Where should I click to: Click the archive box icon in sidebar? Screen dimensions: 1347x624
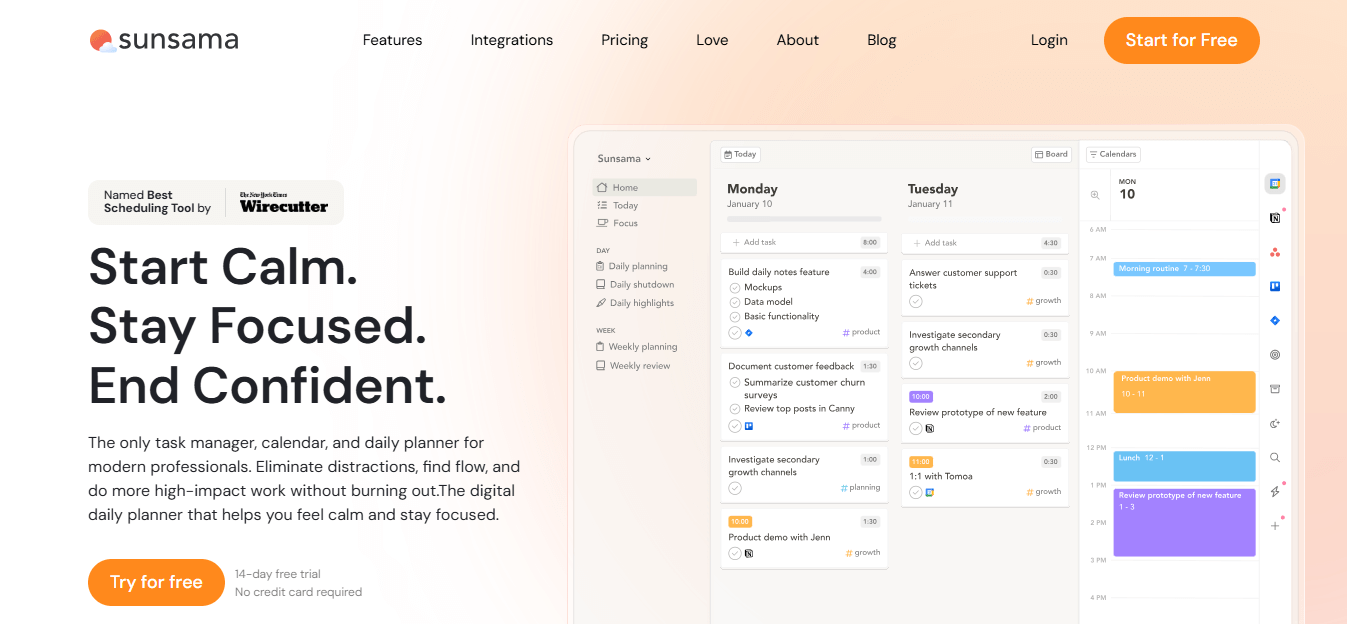coord(1274,389)
